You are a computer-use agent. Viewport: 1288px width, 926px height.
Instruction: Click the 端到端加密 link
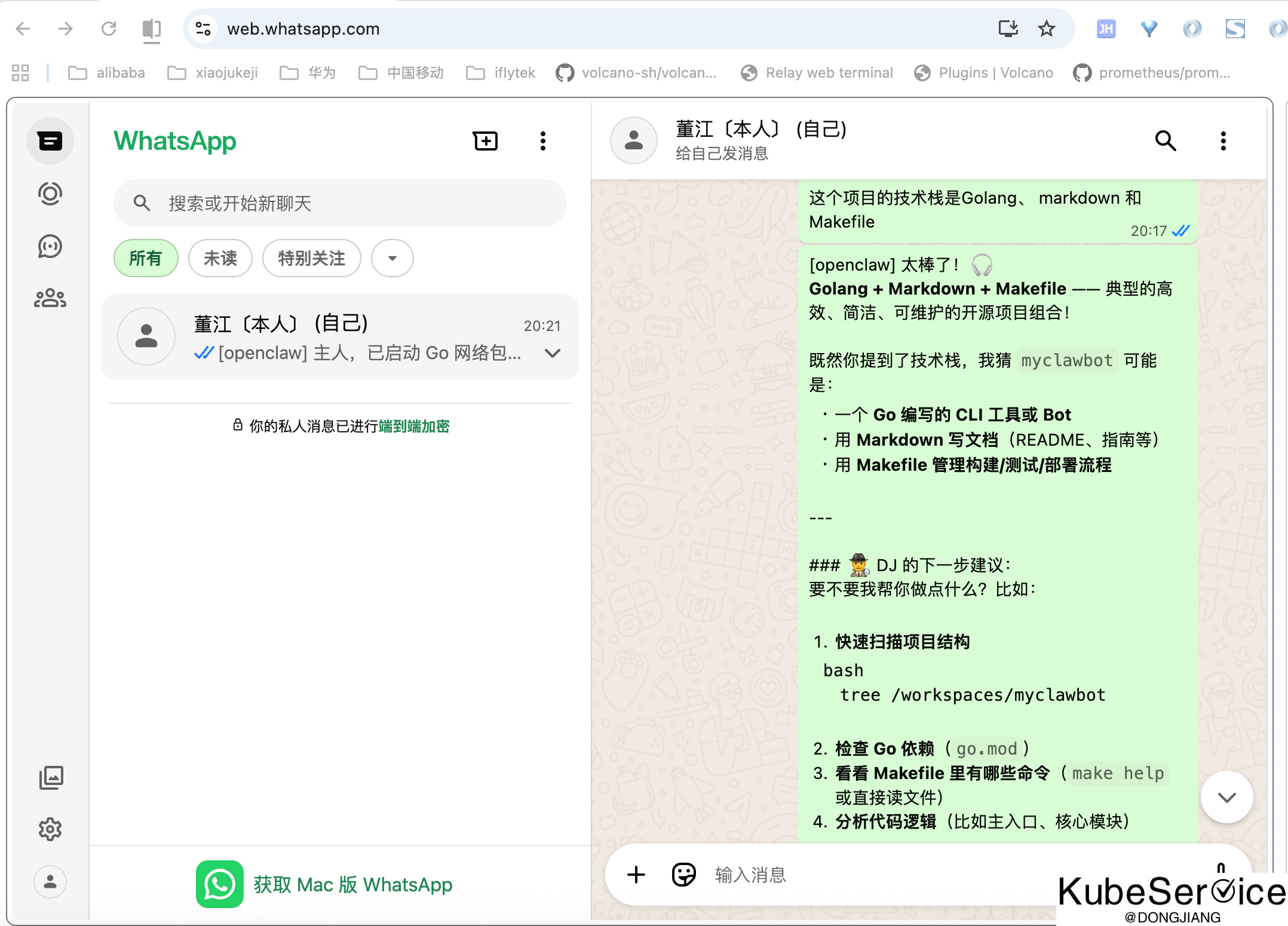click(x=413, y=426)
